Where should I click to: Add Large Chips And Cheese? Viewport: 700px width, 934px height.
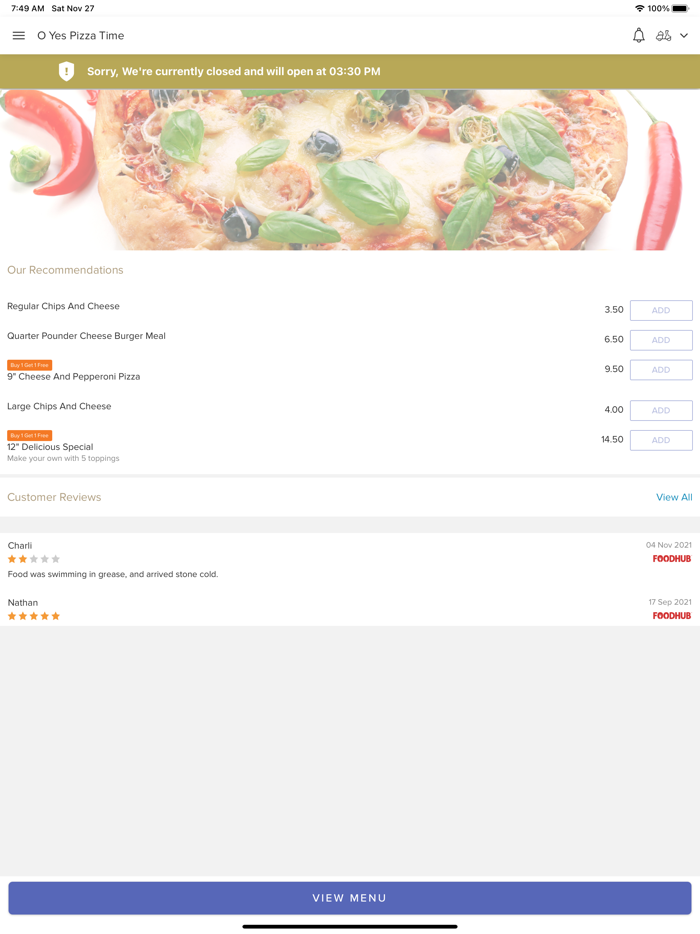tap(660, 410)
